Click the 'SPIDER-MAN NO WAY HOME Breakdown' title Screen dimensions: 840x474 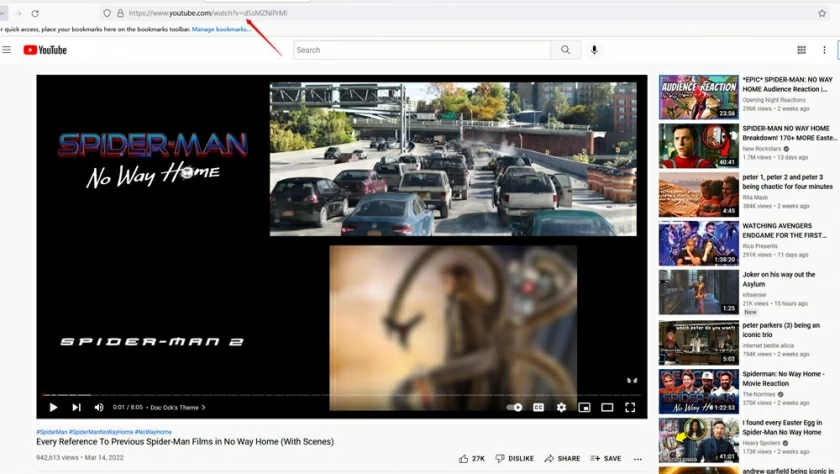click(x=788, y=133)
